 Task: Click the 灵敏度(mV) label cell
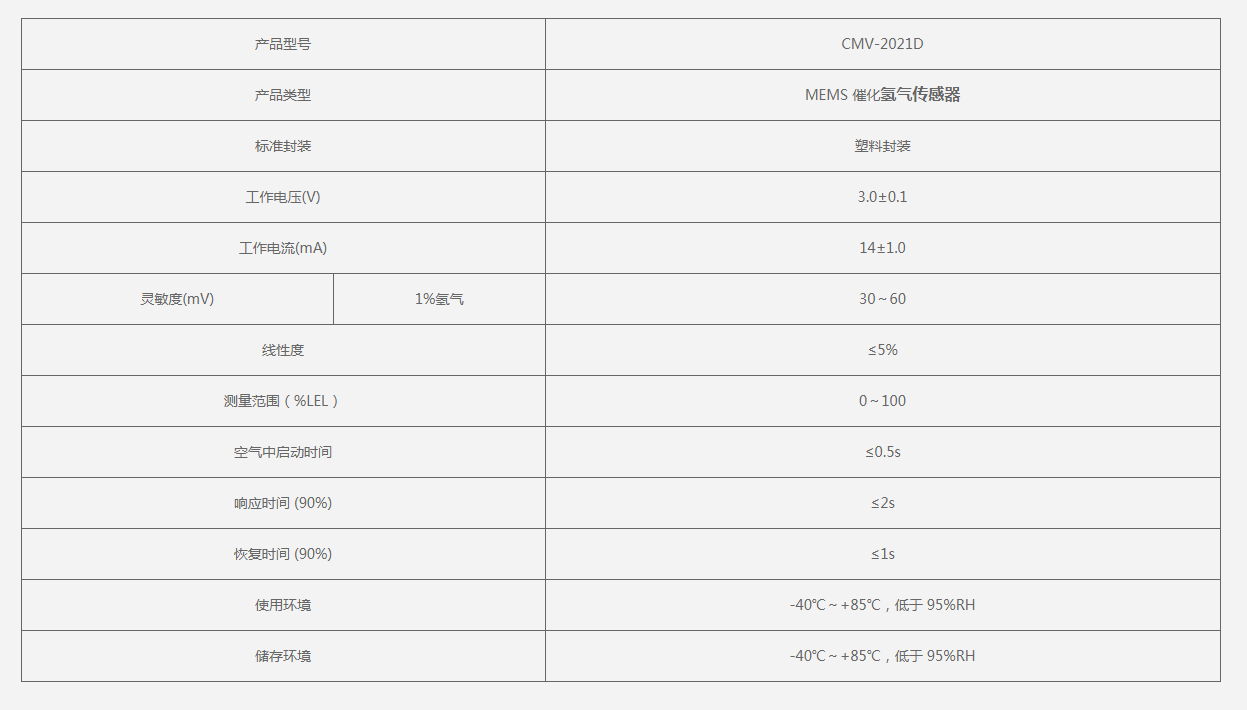[177, 299]
